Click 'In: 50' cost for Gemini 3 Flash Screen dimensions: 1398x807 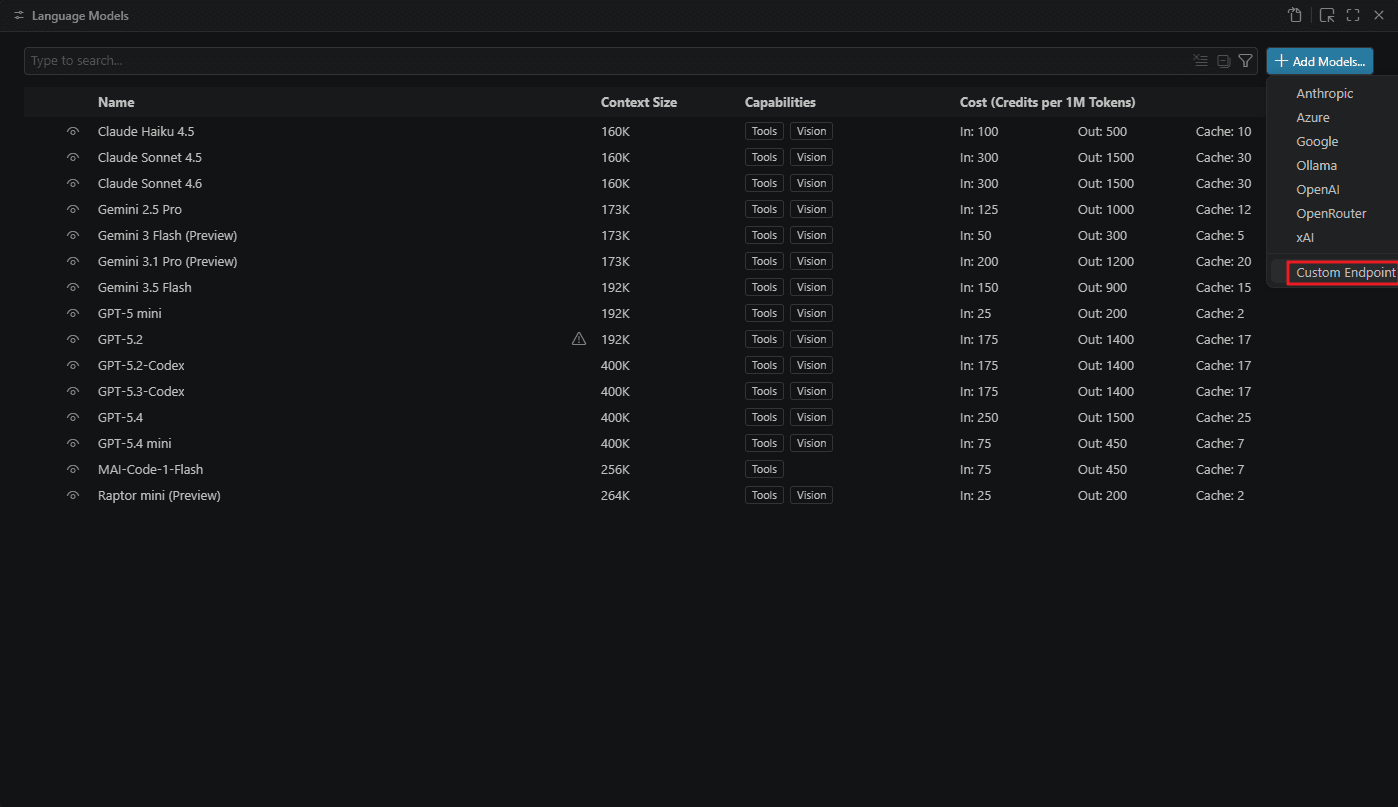pyautogui.click(x=975, y=235)
